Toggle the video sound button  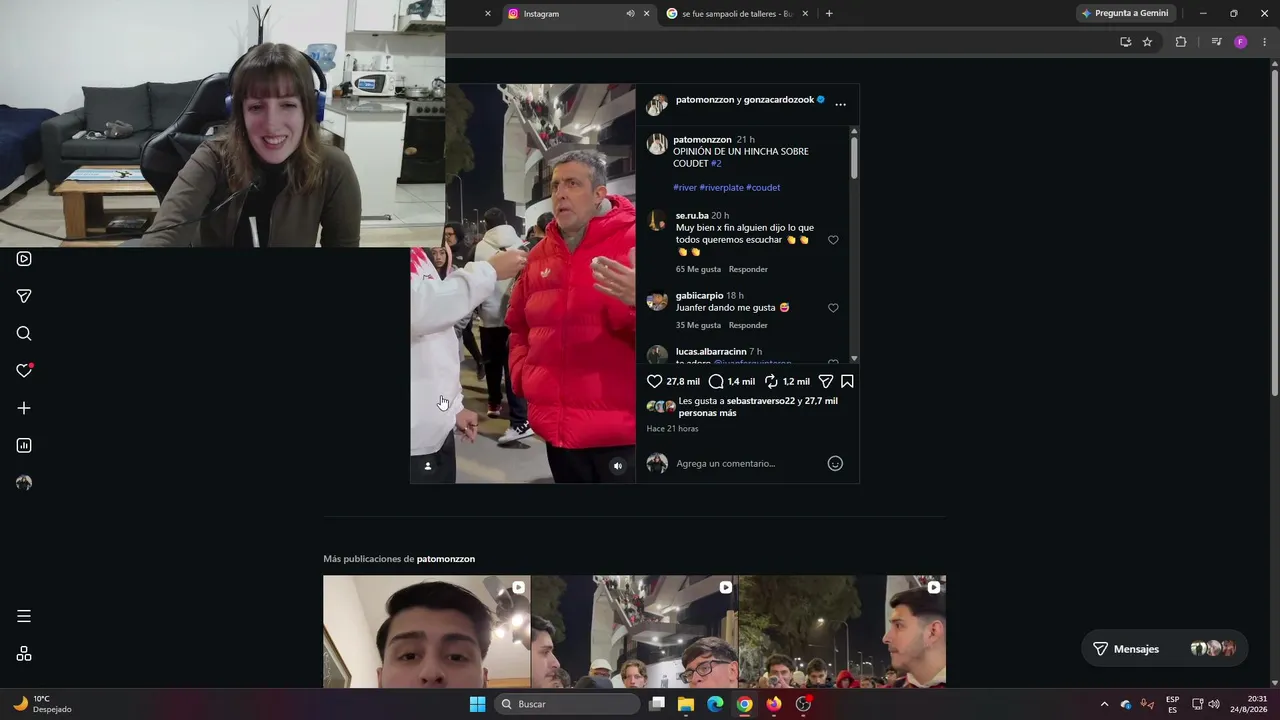click(x=618, y=466)
